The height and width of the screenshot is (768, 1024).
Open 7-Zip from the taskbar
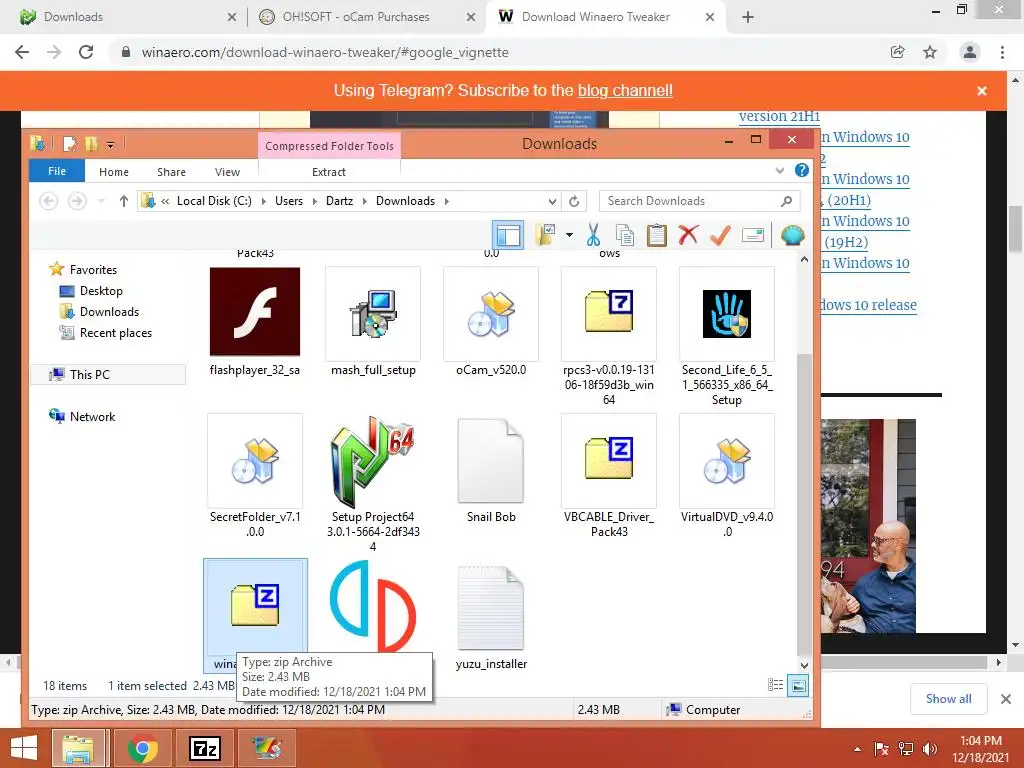click(204, 748)
